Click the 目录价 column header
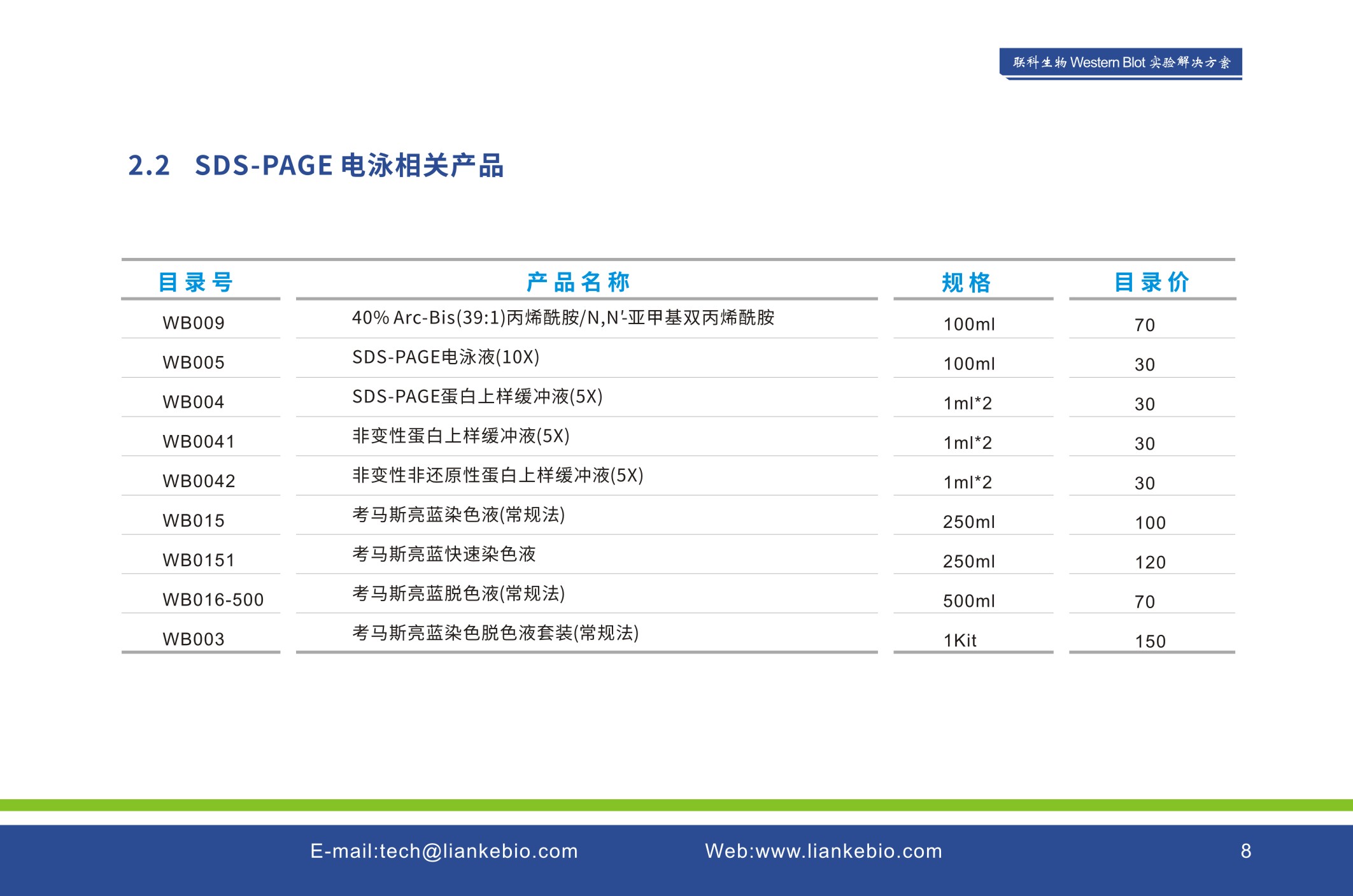This screenshot has height=896, width=1353. pos(1151,282)
